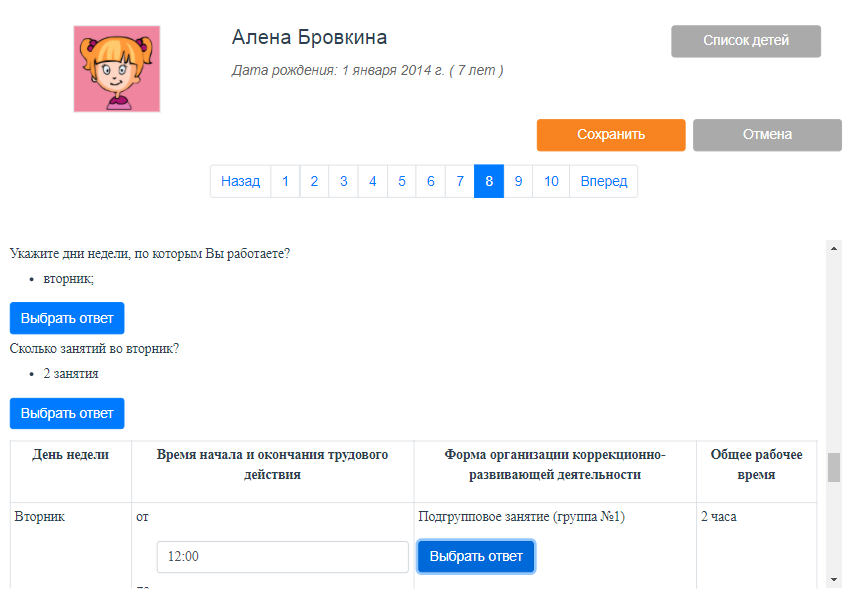Image resolution: width=851 pixels, height=593 pixels.
Task: Select page 5 in pagination
Action: tap(401, 181)
